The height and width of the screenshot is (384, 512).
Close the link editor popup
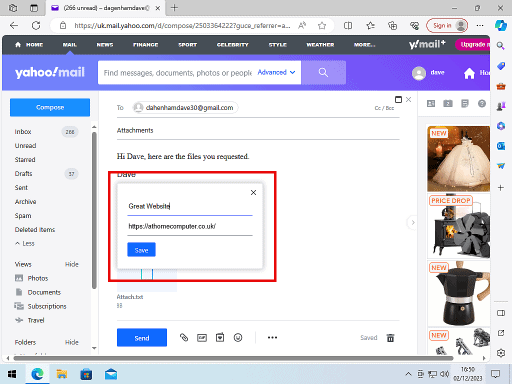point(253,192)
